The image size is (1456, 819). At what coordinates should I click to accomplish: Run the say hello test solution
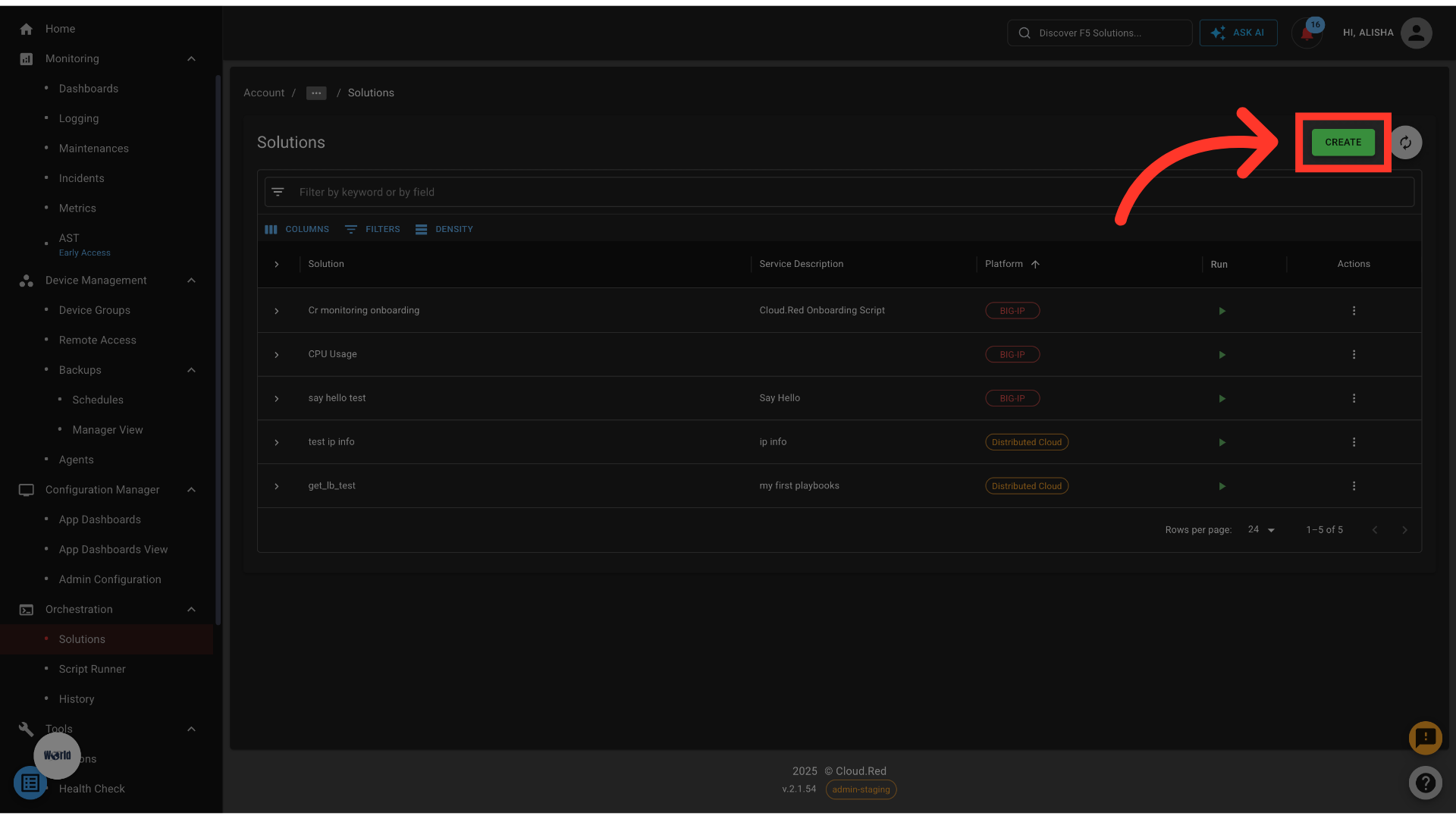coord(1222,399)
